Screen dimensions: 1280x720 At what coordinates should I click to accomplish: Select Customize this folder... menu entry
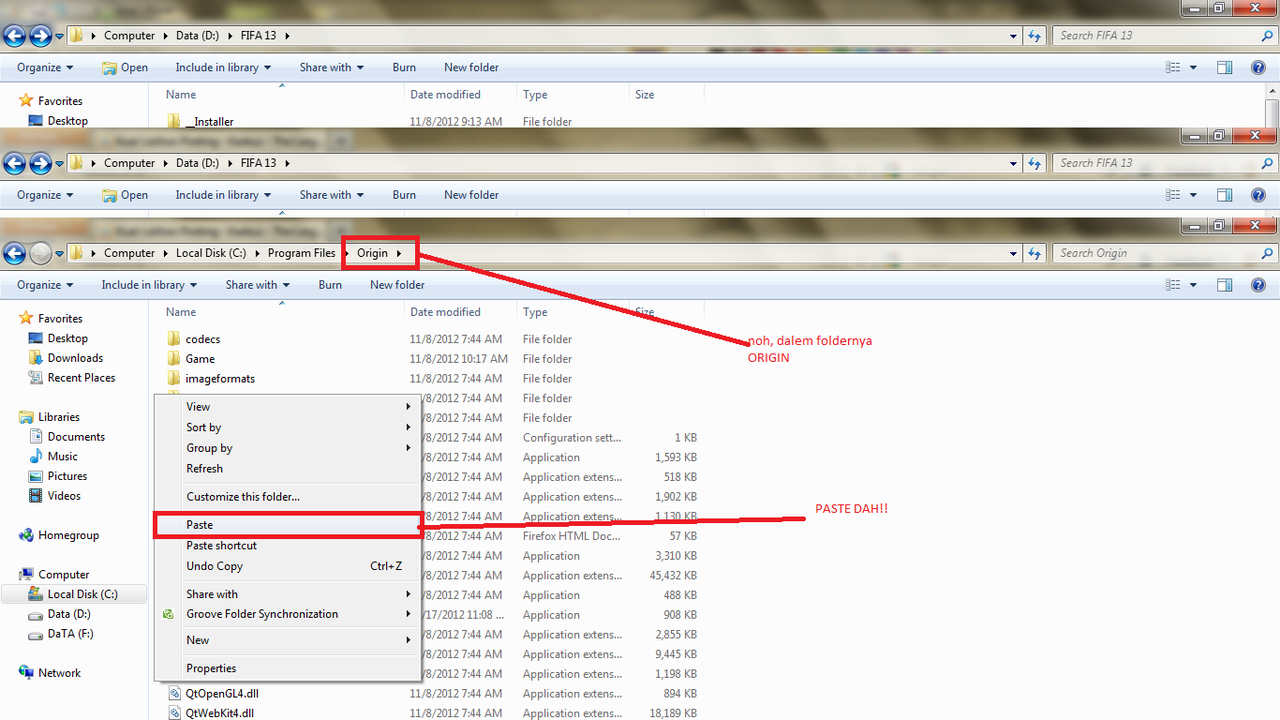(x=287, y=497)
